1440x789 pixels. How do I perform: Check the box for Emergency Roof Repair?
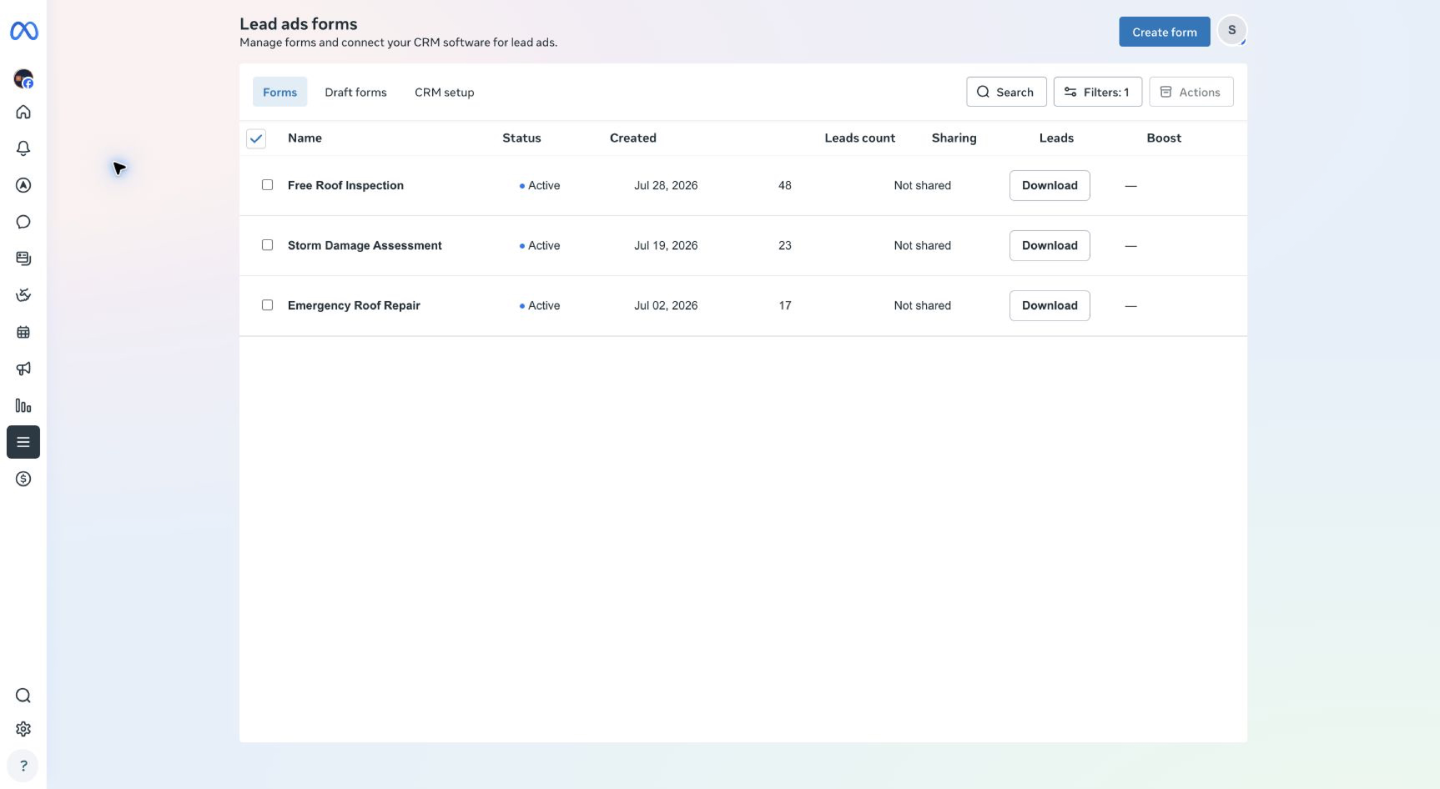click(x=267, y=305)
